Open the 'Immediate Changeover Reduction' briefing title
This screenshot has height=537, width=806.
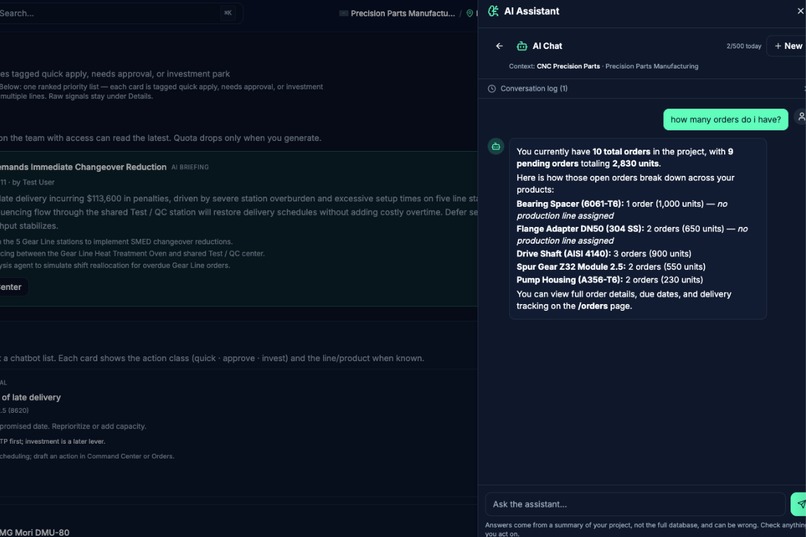pyautogui.click(x=83, y=167)
